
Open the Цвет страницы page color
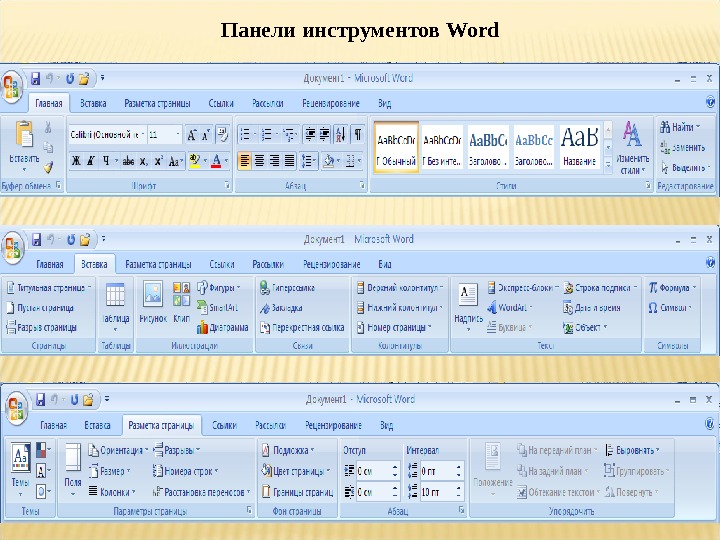pos(295,471)
